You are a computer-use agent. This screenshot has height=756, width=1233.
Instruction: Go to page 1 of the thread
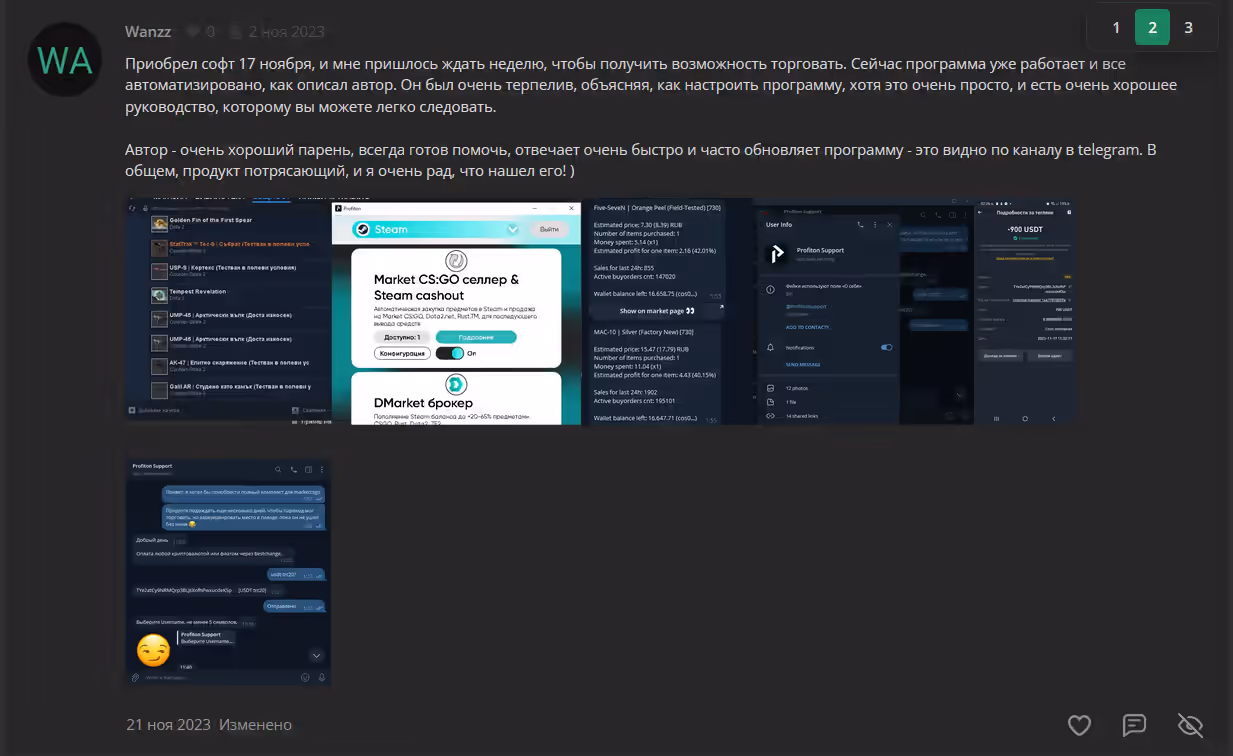[1116, 28]
